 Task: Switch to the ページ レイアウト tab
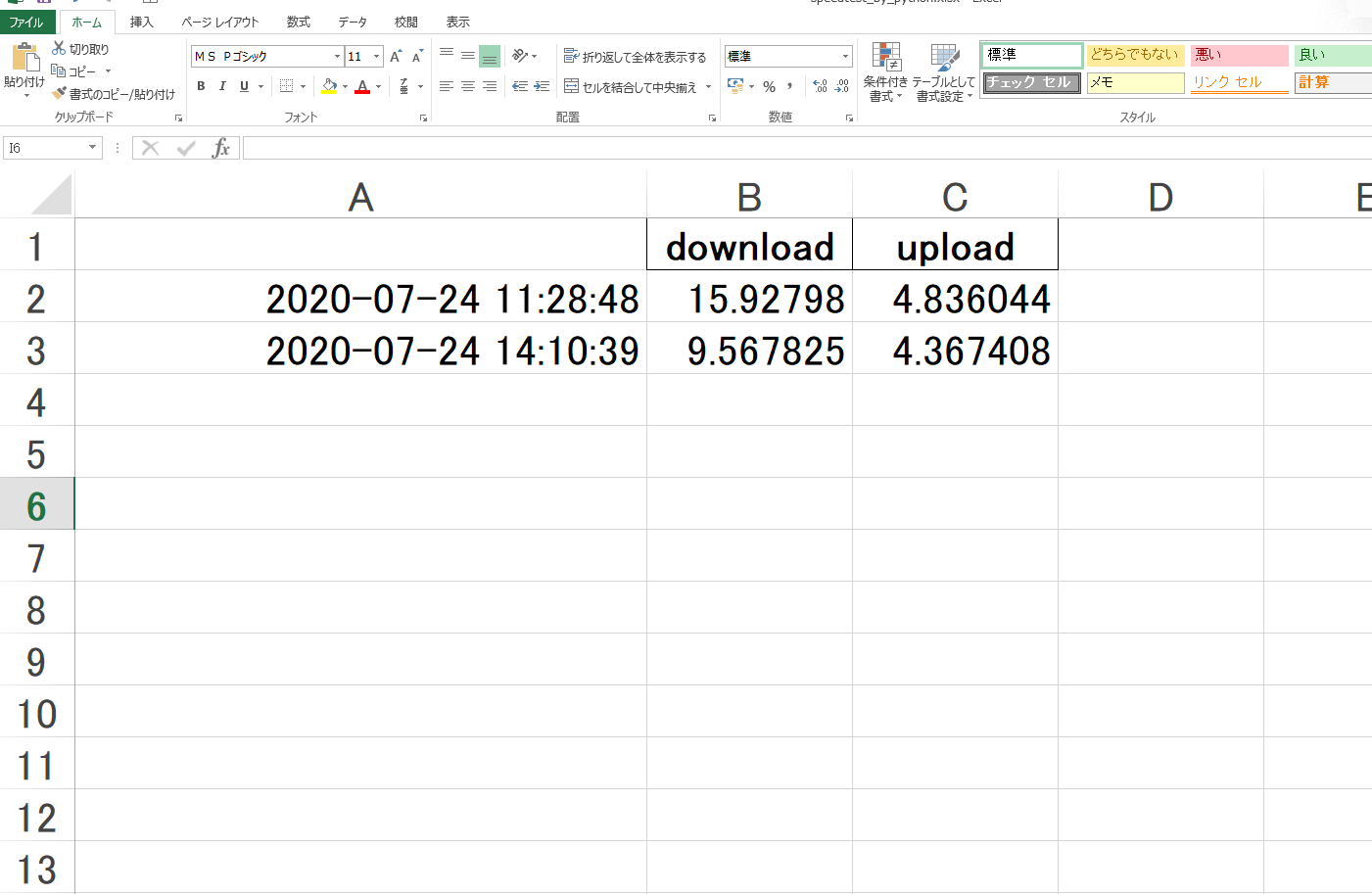pyautogui.click(x=220, y=22)
